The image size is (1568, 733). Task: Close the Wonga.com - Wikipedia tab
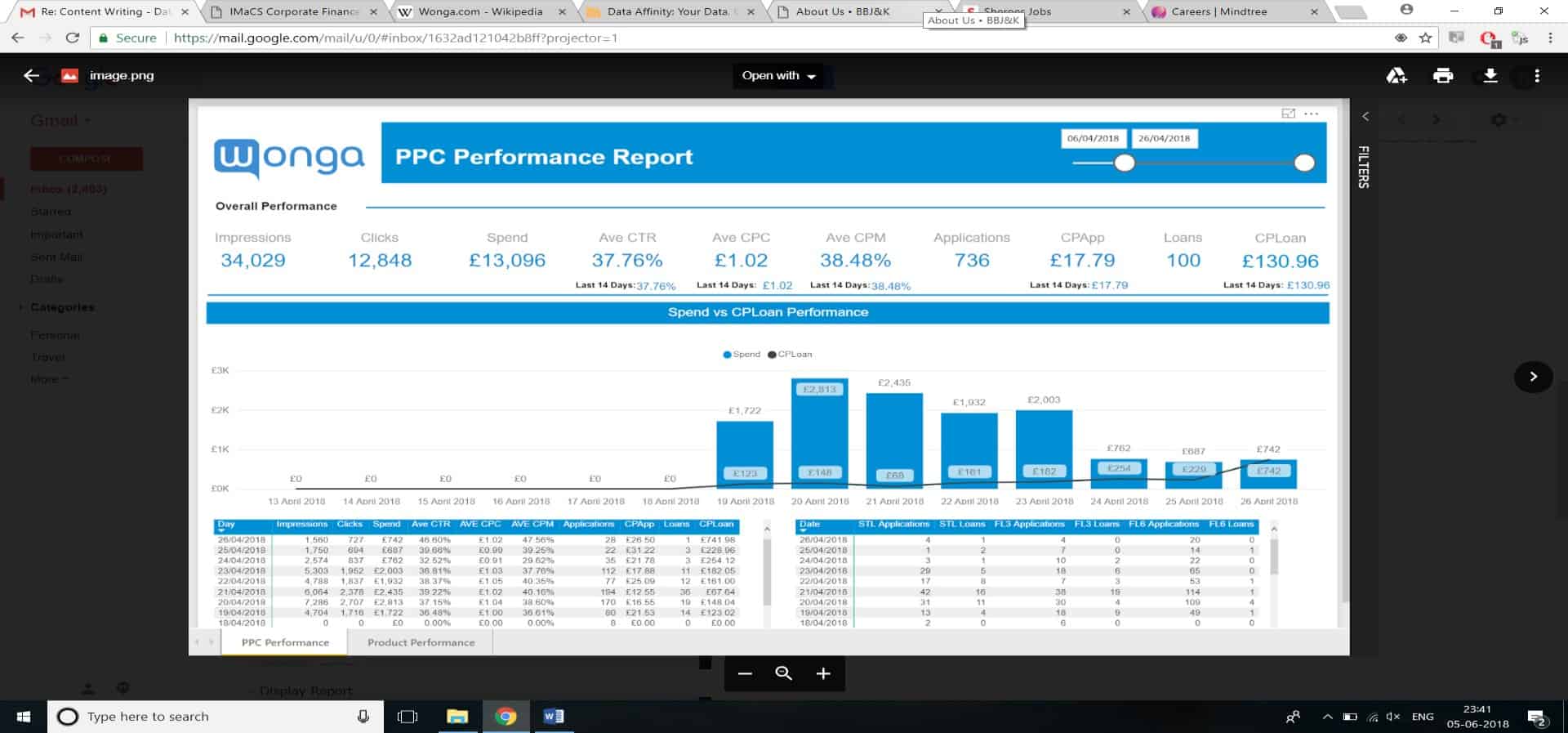click(562, 12)
